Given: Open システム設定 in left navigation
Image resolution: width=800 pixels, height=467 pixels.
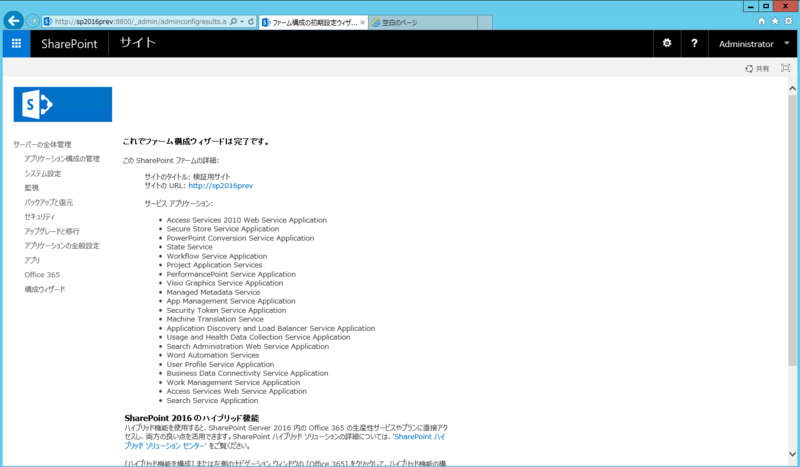Looking at the screenshot, I should pos(43,174).
